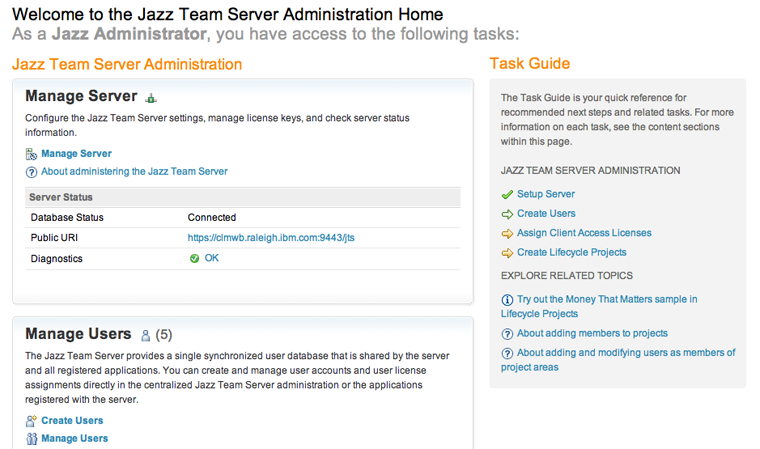This screenshot has height=449, width=760.
Task: Select Create Users under Manage Users section
Action: click(x=72, y=421)
